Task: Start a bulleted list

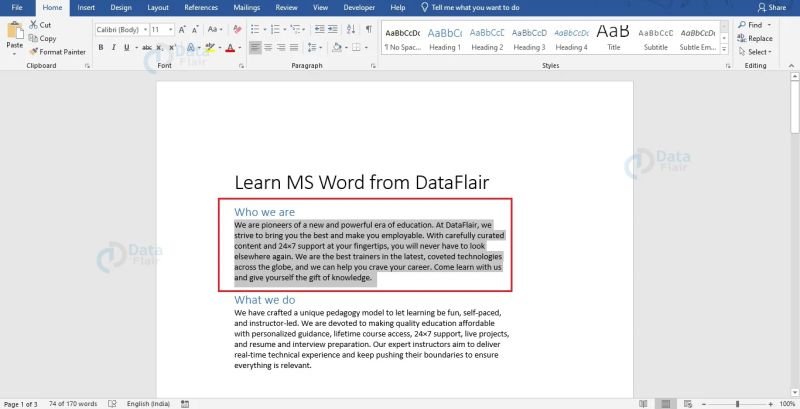Action: click(256, 30)
